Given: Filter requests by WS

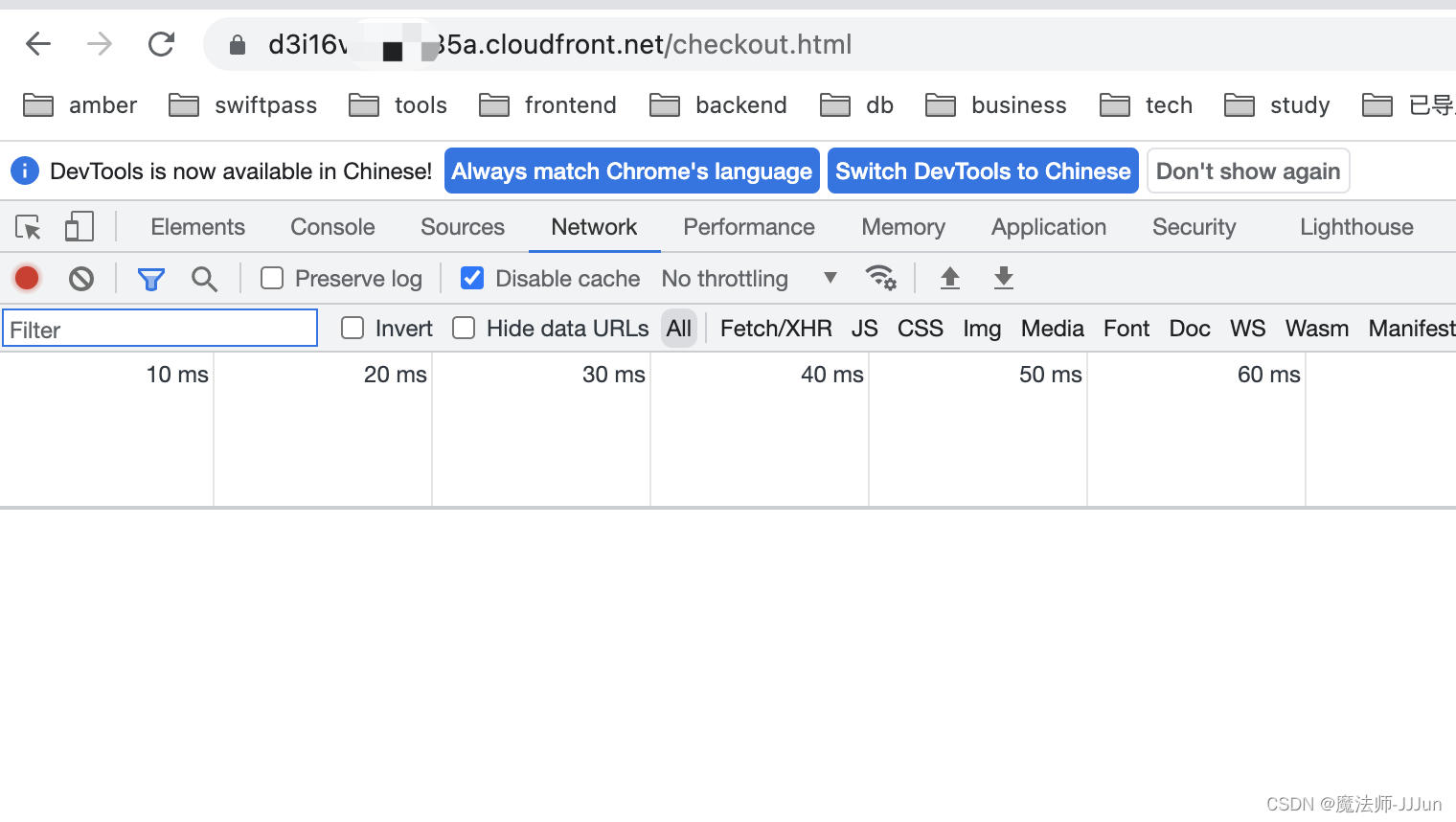Looking at the screenshot, I should tap(1247, 329).
